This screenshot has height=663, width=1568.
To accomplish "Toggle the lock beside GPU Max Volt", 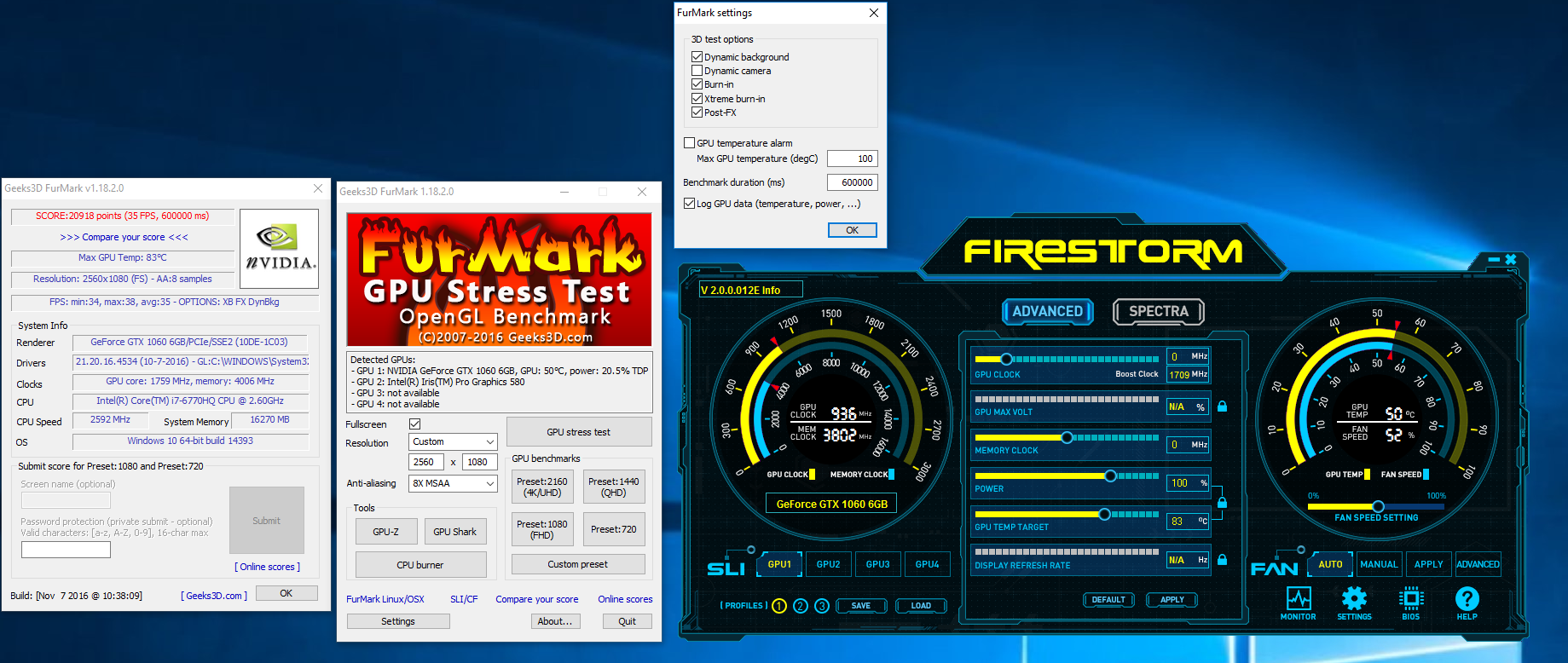I will point(1222,406).
